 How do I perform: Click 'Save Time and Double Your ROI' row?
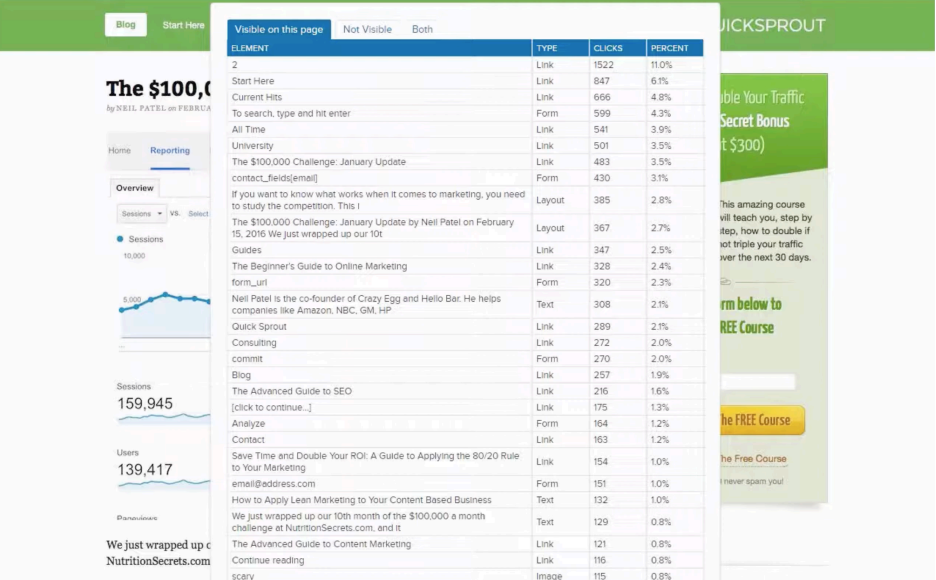(465, 461)
